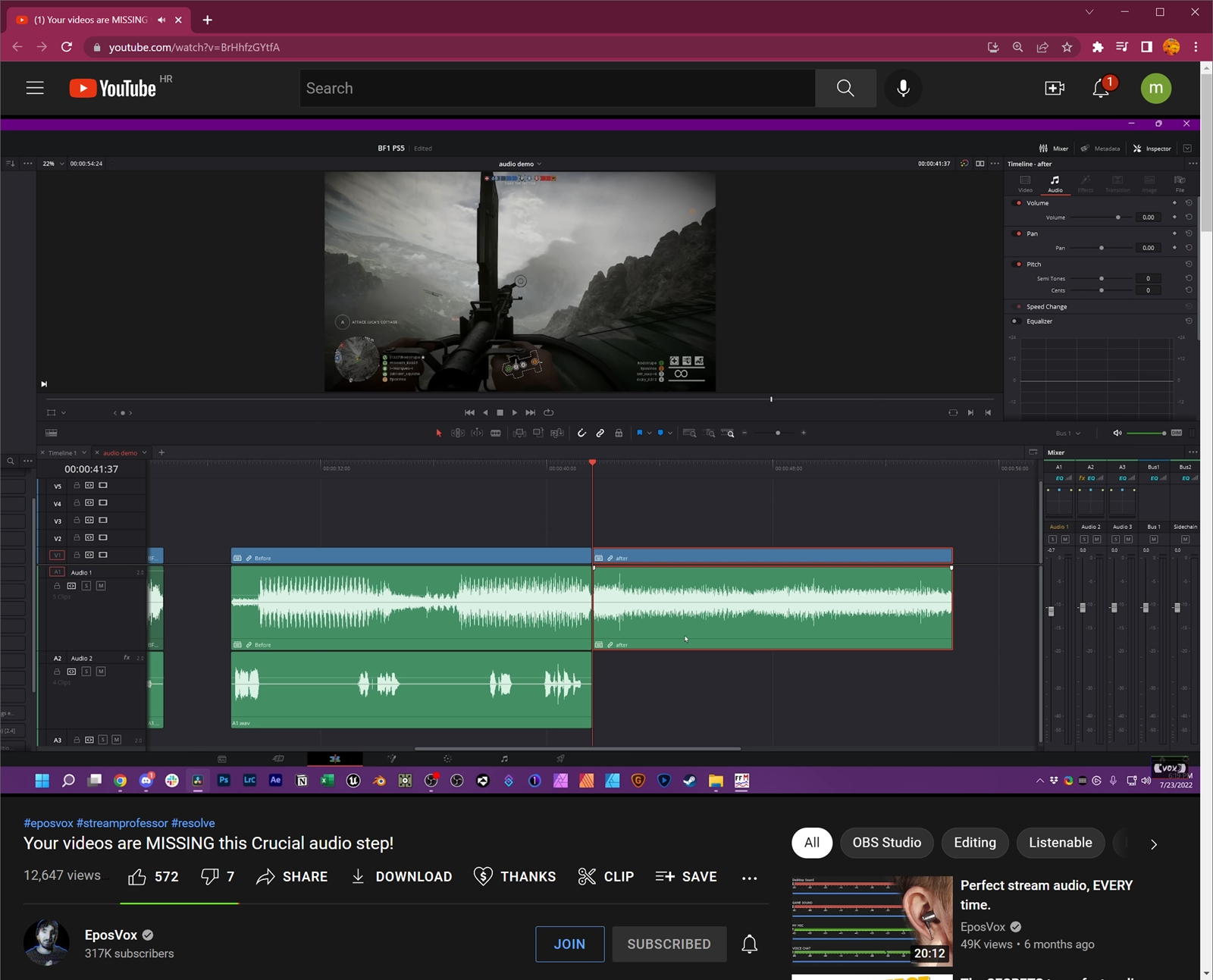Click the YouTube logo to go home
The width and height of the screenshot is (1213, 980).
click(113, 89)
